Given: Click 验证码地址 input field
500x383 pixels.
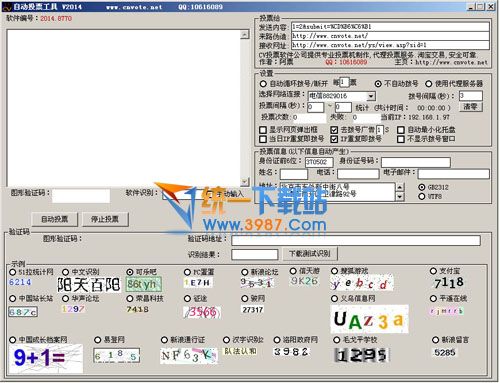Looking at the screenshot, I should coord(356,240).
